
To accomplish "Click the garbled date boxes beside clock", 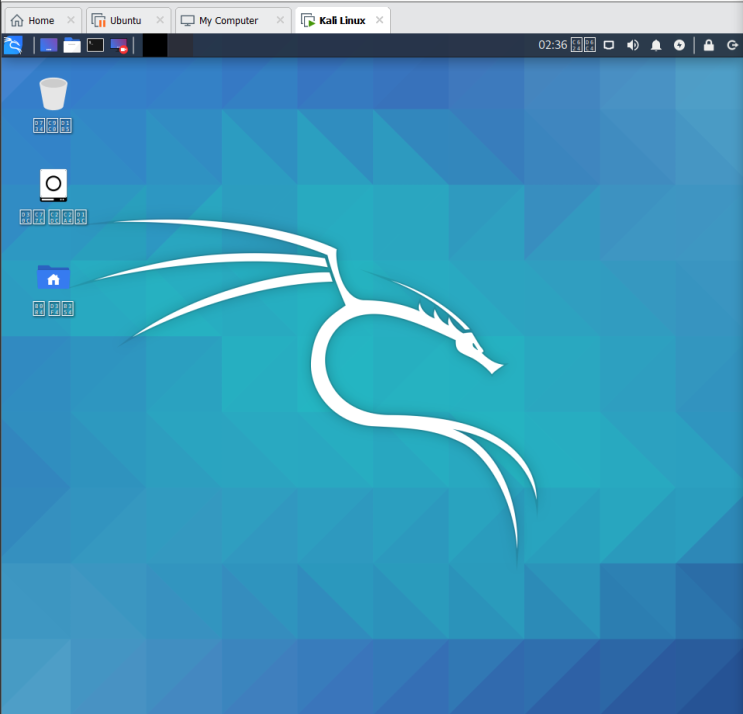I will coord(583,45).
